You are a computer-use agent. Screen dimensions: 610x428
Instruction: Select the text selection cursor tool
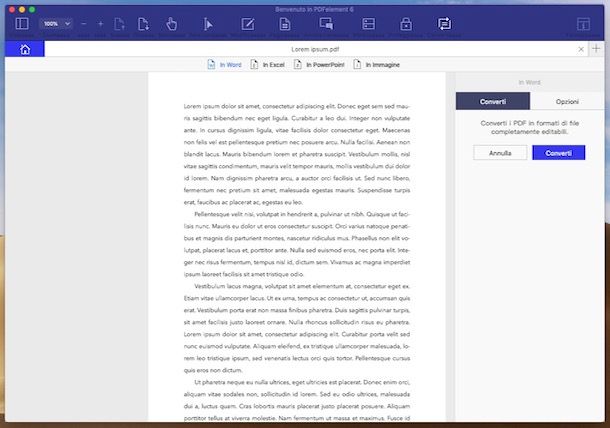208,24
